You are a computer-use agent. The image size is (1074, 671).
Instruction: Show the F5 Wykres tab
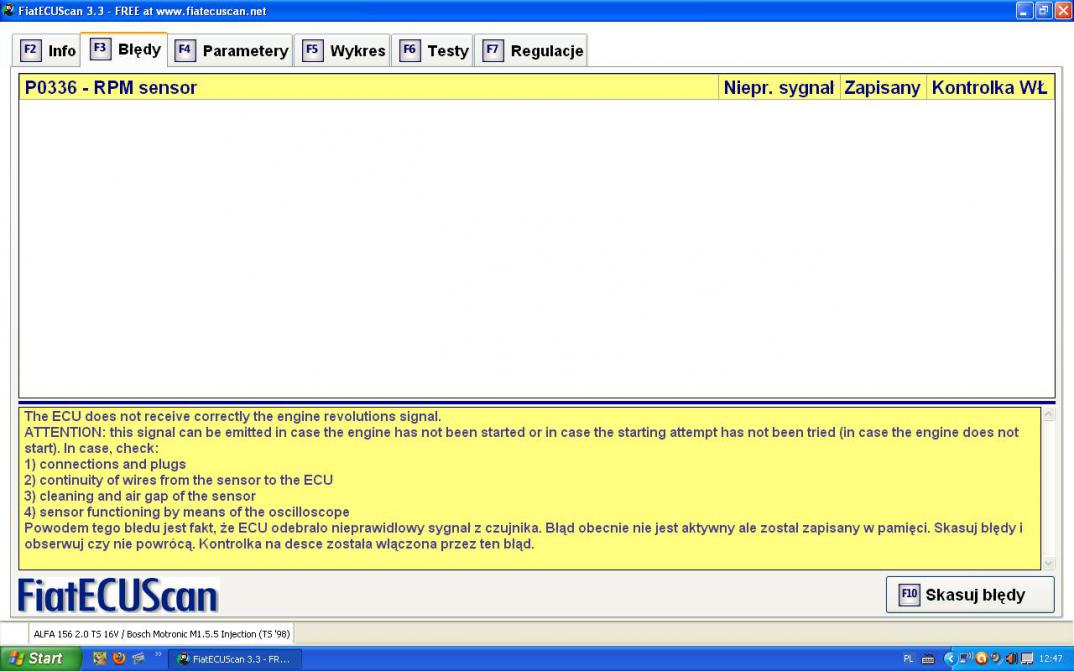click(342, 51)
